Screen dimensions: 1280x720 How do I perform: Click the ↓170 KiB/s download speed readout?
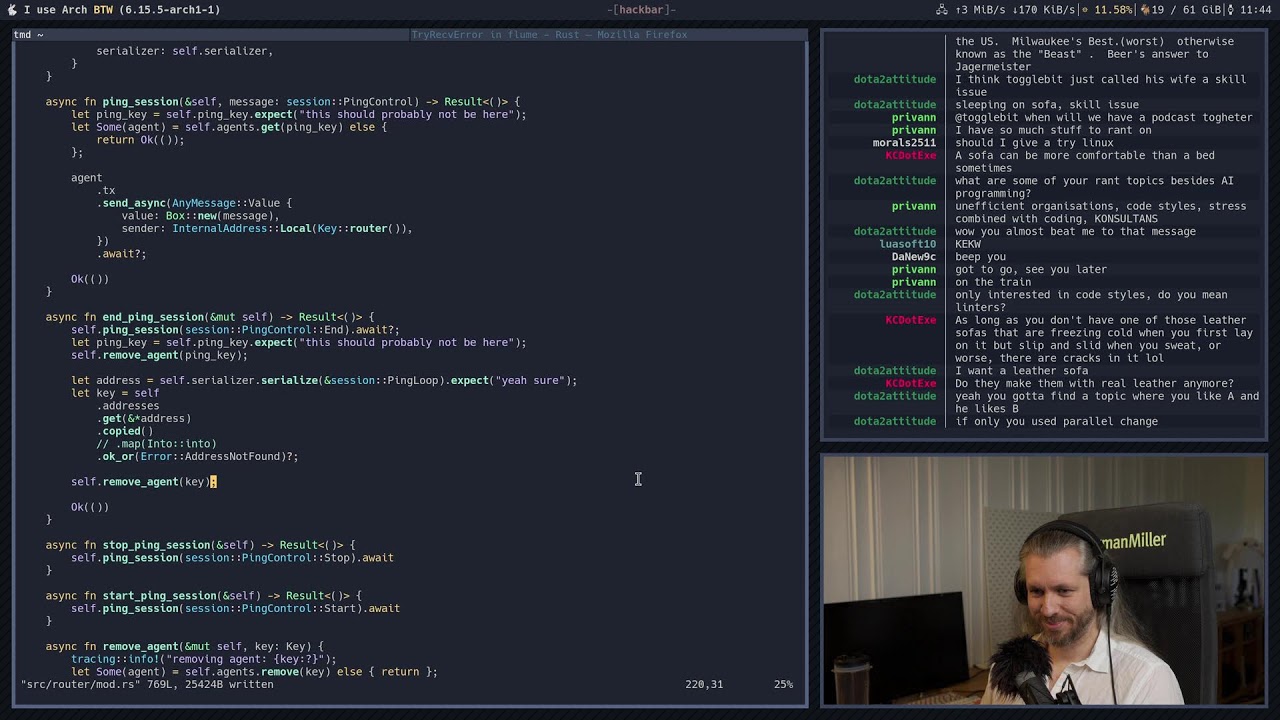[1044, 10]
